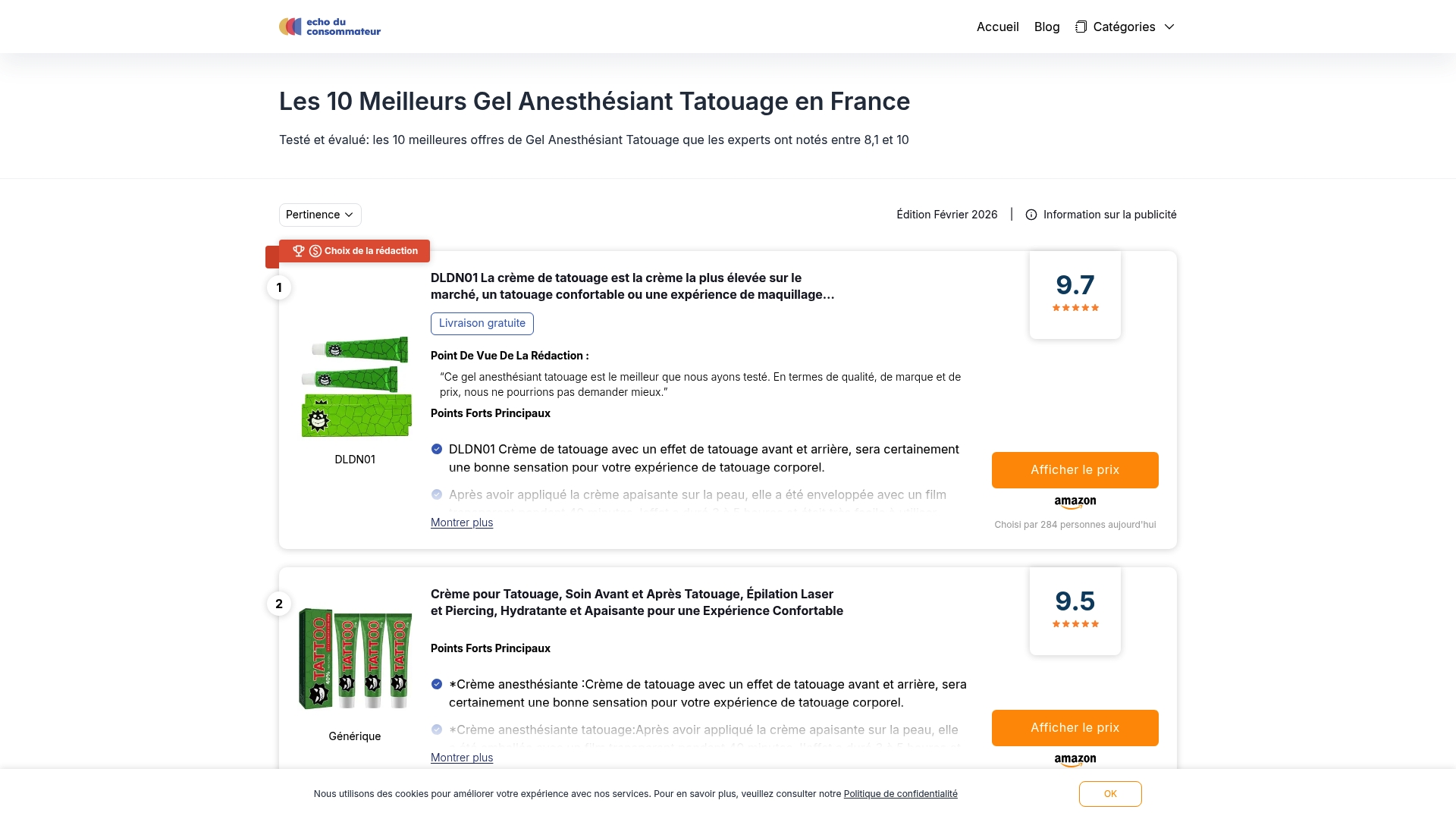Click the five stars under the 9.7 score

coord(1075,307)
